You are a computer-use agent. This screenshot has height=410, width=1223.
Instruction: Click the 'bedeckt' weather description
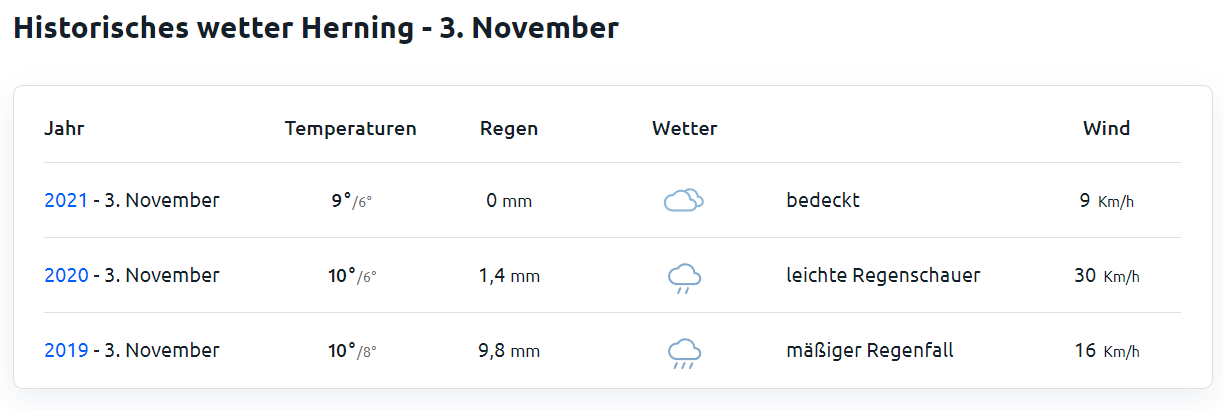coord(823,200)
